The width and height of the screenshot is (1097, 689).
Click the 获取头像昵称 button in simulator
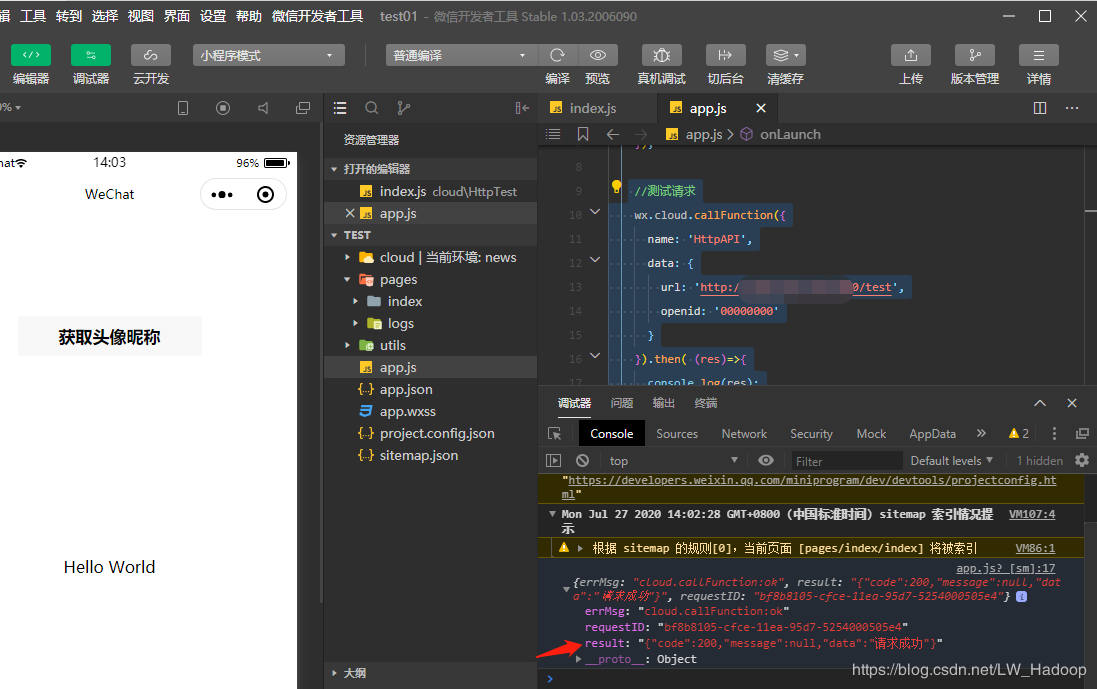click(109, 336)
